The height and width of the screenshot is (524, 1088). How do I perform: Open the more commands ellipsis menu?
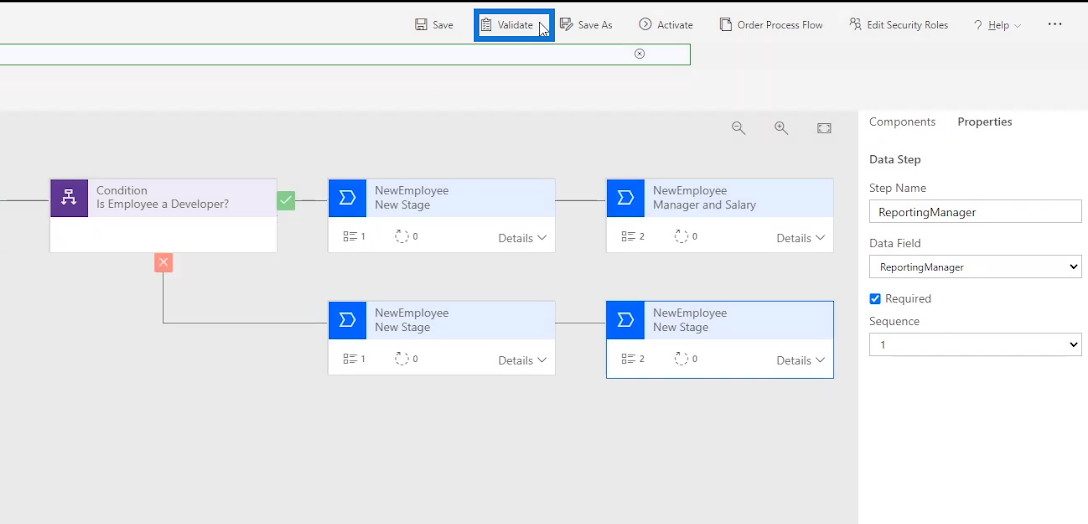pyautogui.click(x=1055, y=24)
